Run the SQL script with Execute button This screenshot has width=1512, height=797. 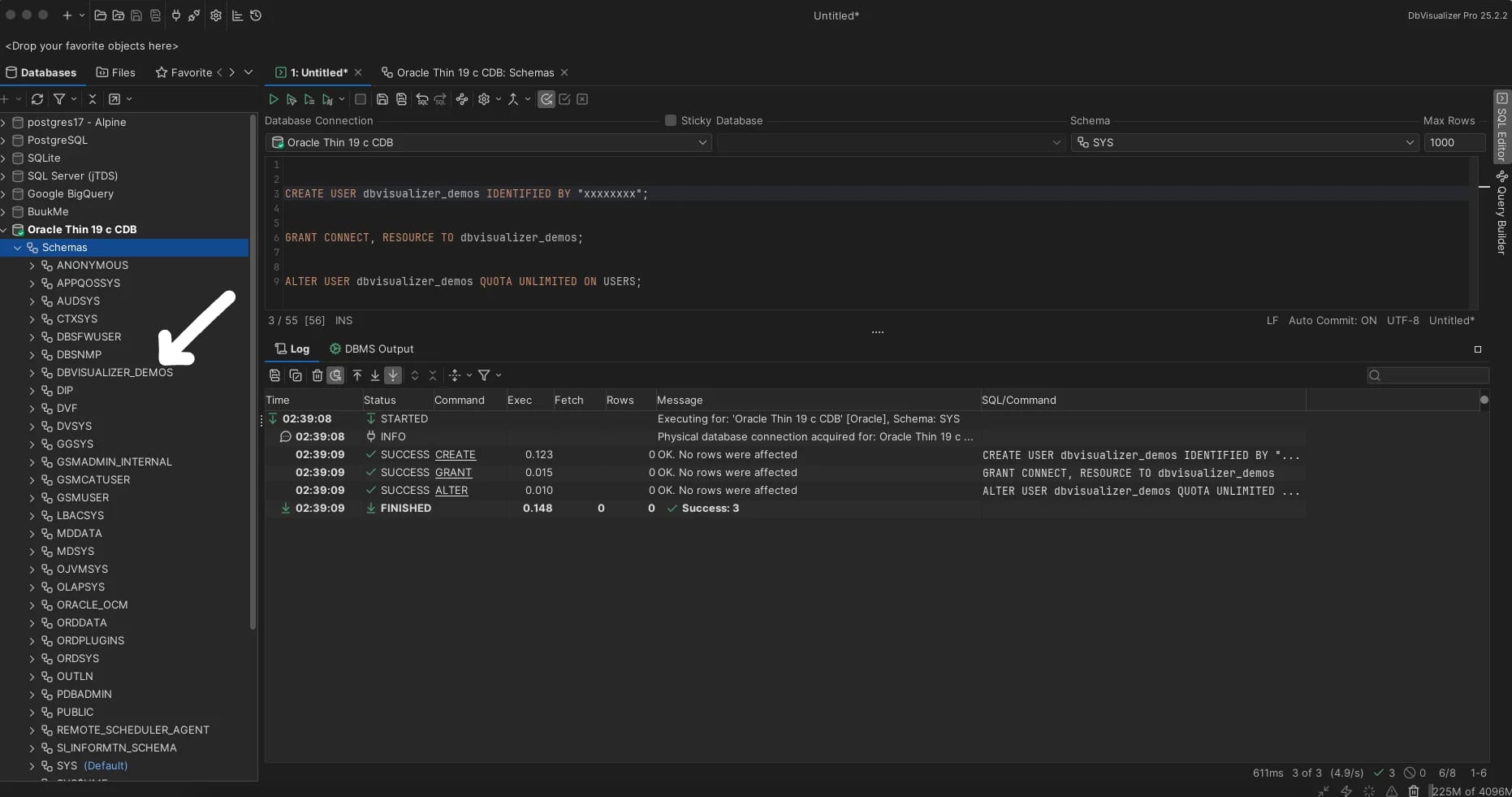click(x=274, y=99)
